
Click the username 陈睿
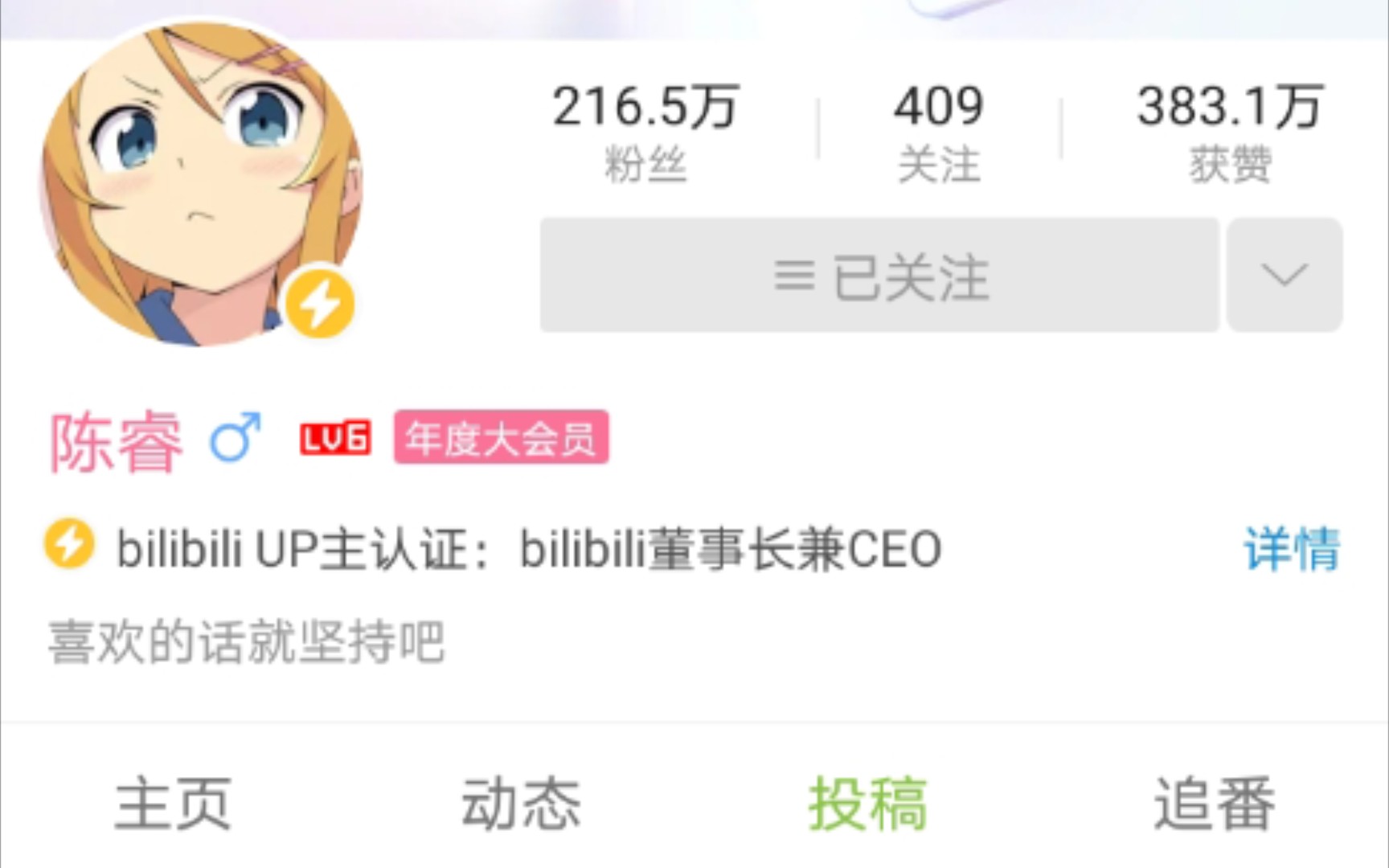pos(117,441)
